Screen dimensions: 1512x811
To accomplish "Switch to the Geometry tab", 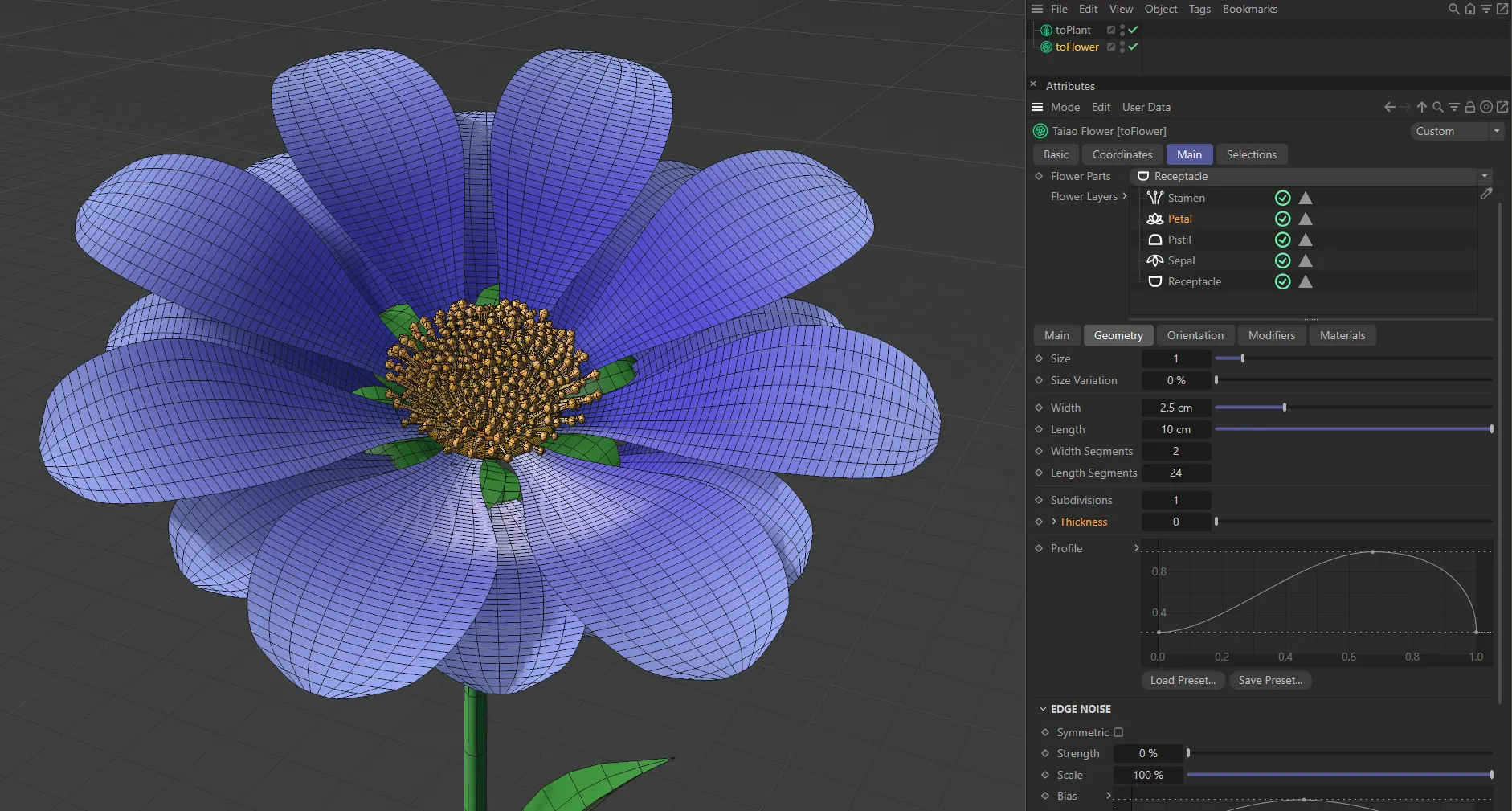I will [1118, 335].
